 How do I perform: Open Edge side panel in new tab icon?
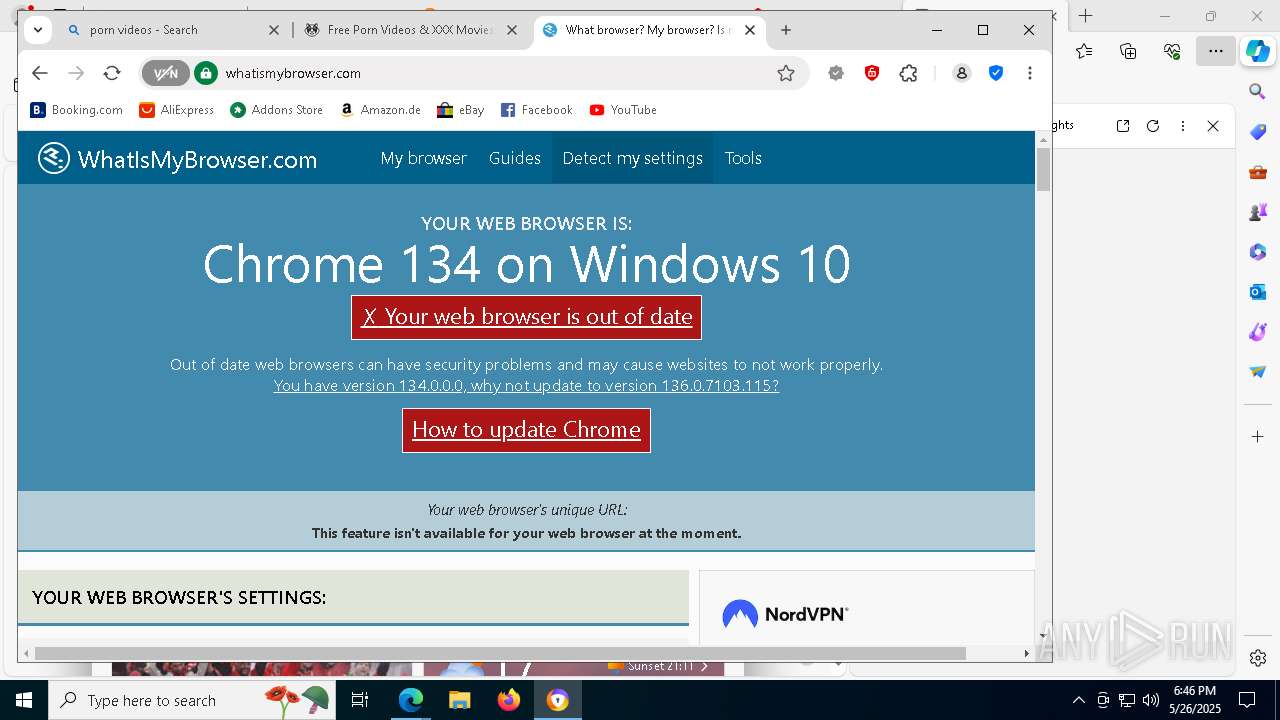(x=1123, y=126)
